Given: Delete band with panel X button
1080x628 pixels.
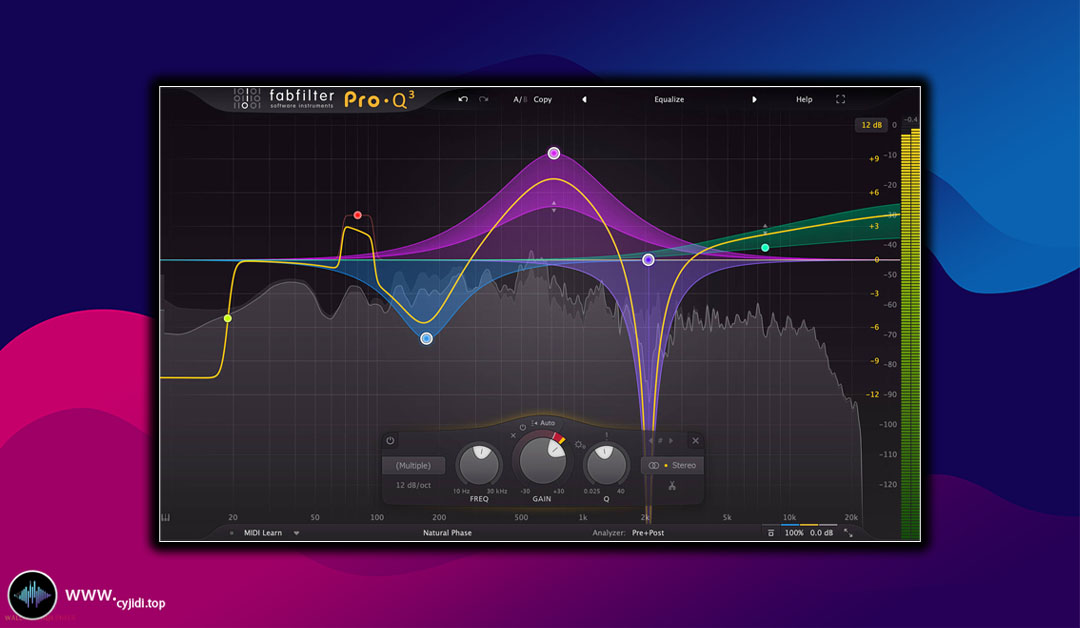Looking at the screenshot, I should coord(695,441).
